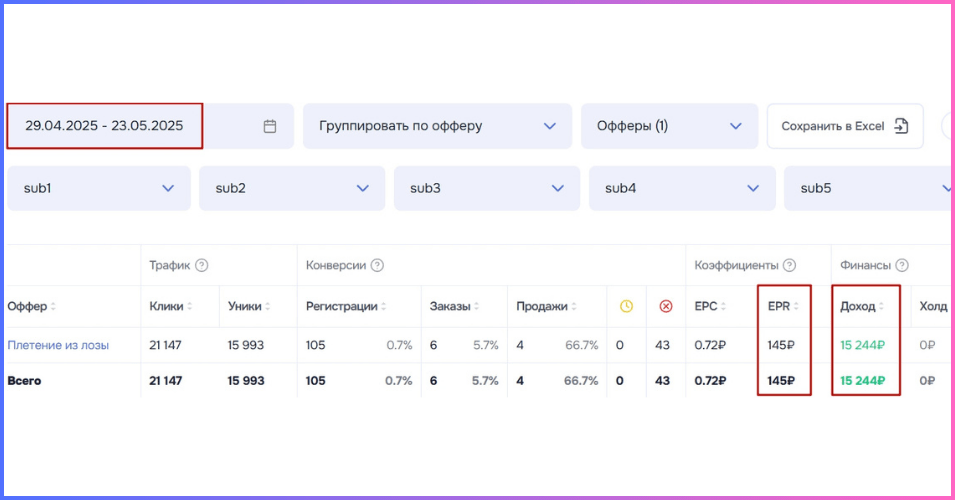Click the Конверсии group header label
Viewport: 955px width, 500px height.
(x=336, y=265)
